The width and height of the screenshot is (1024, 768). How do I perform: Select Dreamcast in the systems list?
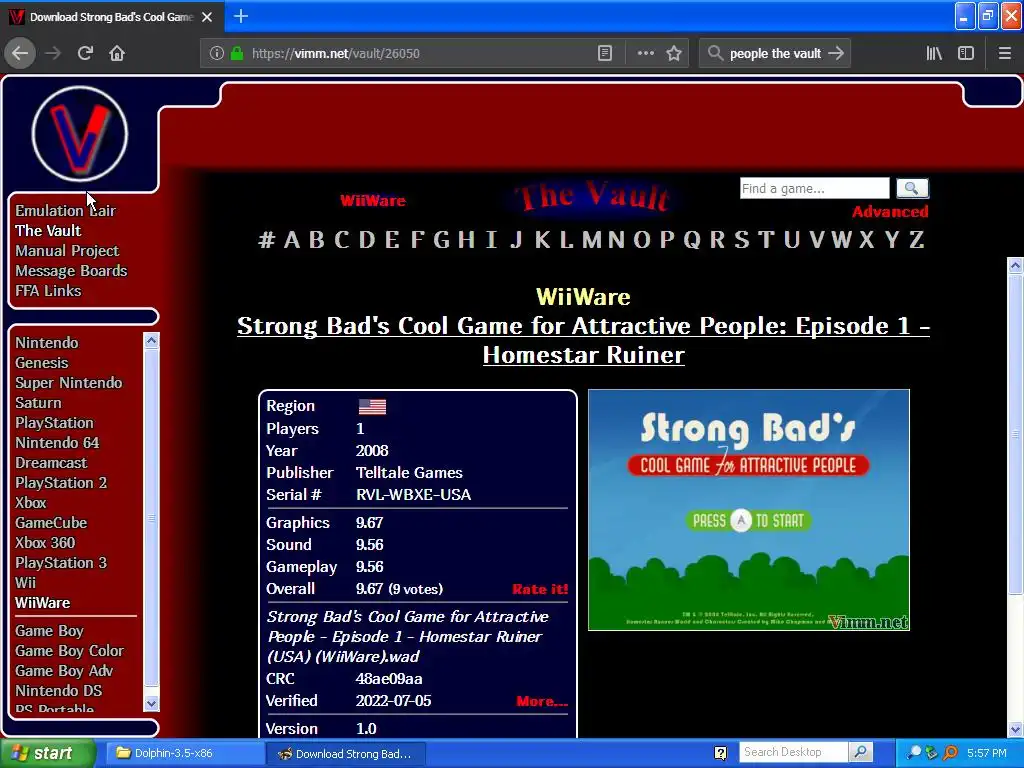[x=50, y=463]
